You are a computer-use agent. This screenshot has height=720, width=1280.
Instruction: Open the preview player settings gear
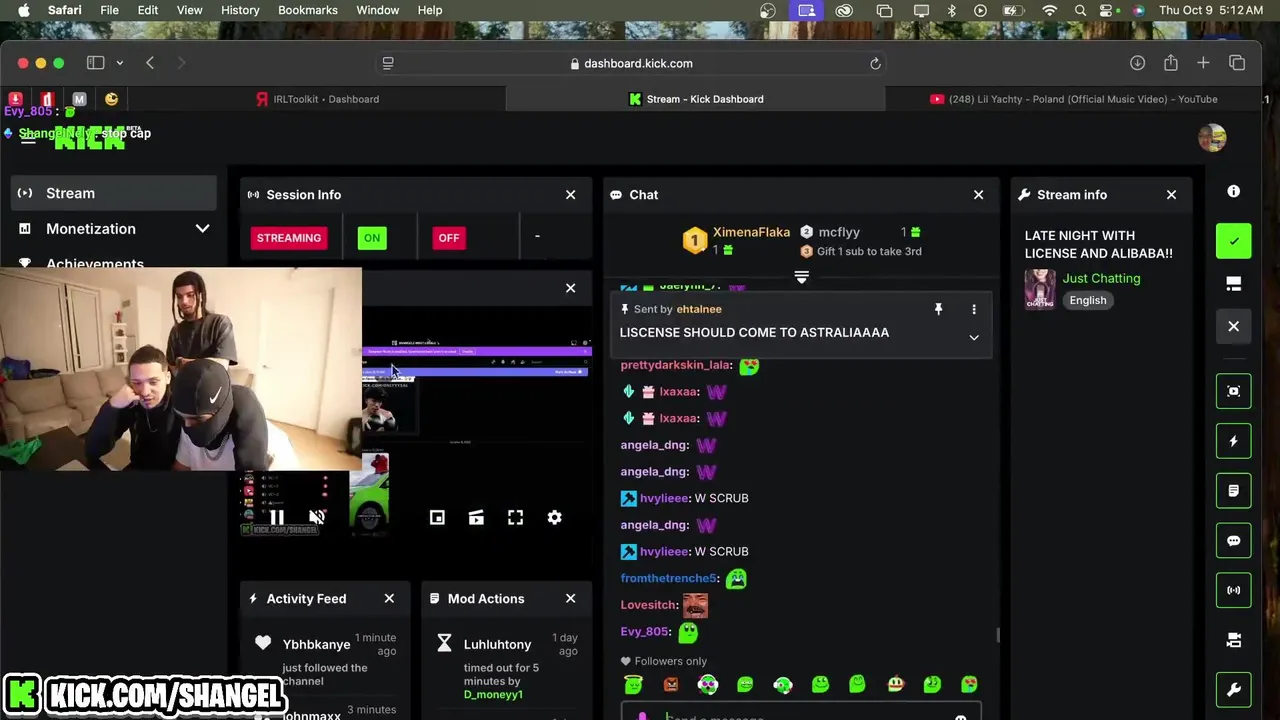pos(554,517)
